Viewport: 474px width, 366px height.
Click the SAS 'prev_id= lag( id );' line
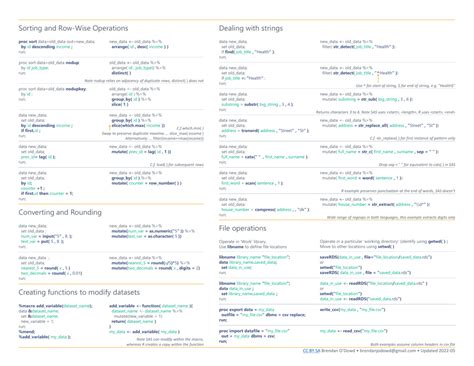click(x=38, y=157)
